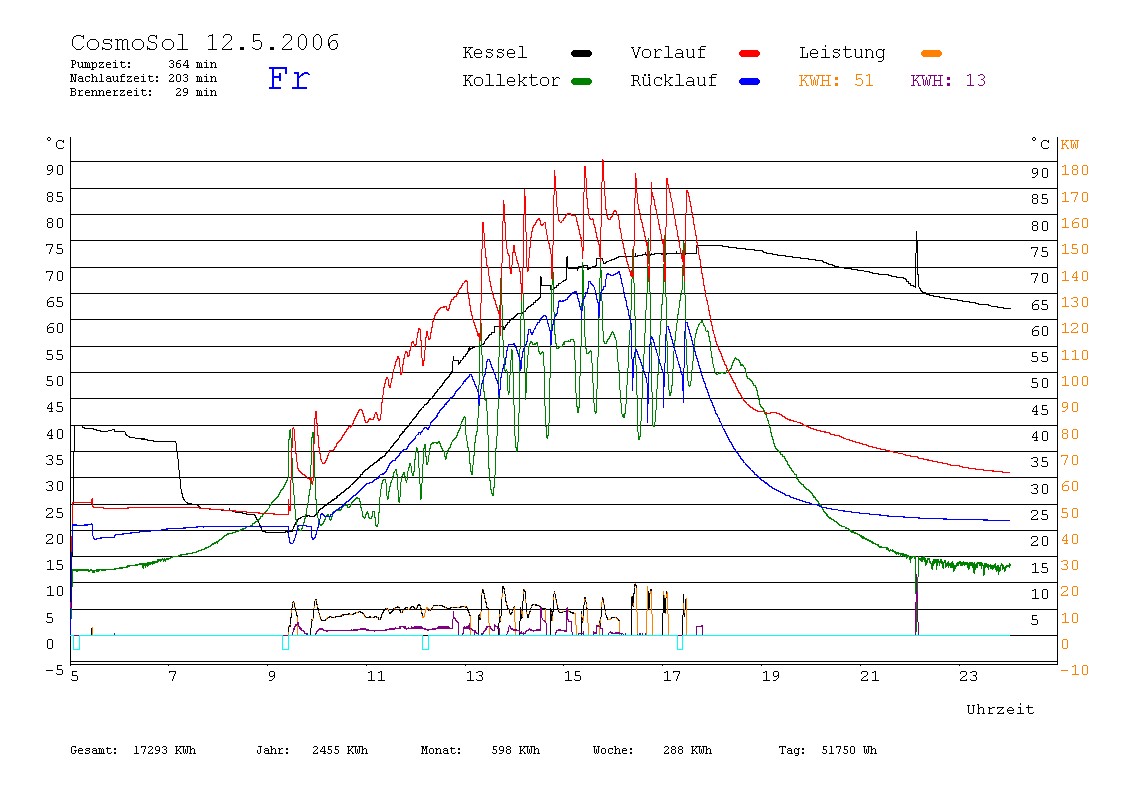Click the 'Woche:' label
The image size is (1148, 812).
click(613, 750)
